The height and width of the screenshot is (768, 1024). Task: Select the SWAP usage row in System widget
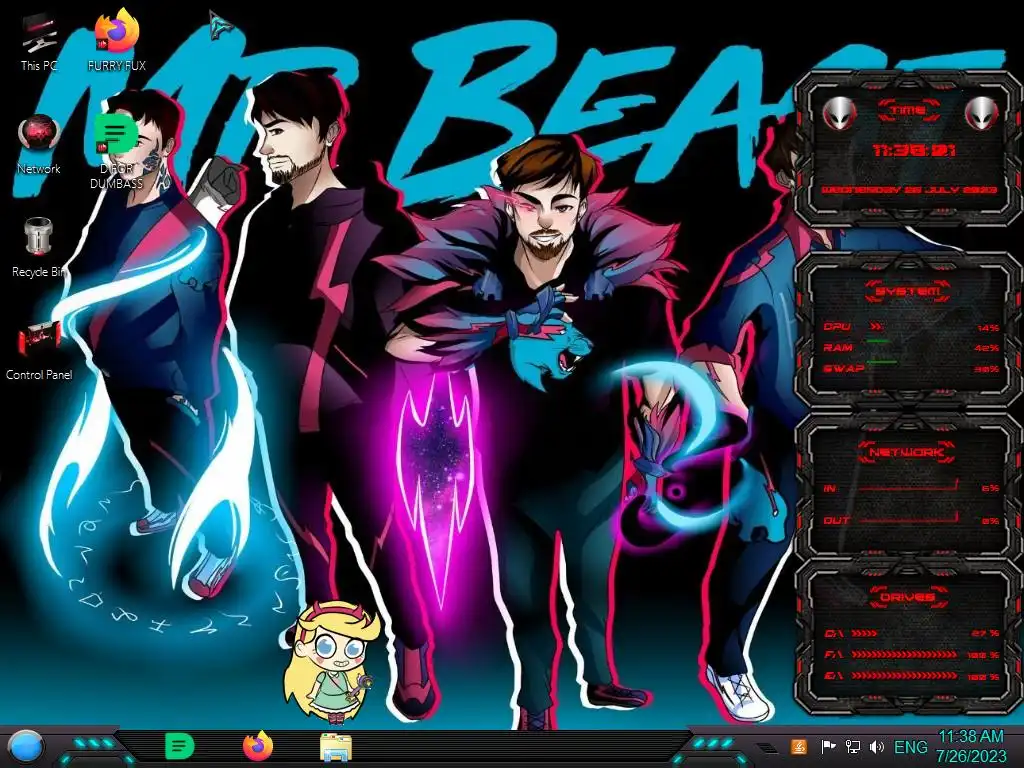911,369
